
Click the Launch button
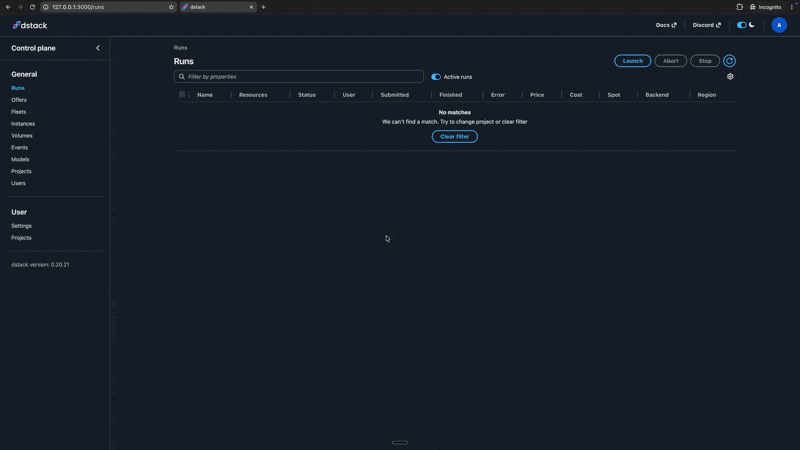[x=632, y=61]
